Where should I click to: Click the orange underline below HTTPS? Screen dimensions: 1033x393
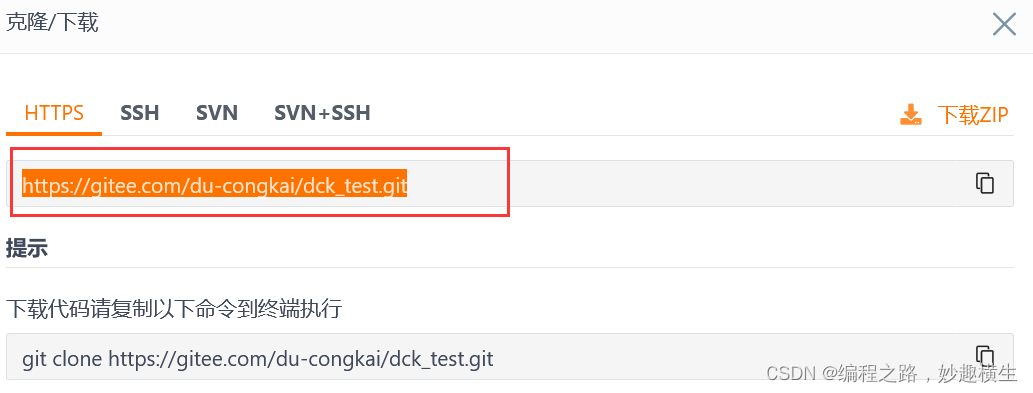pyautogui.click(x=54, y=134)
